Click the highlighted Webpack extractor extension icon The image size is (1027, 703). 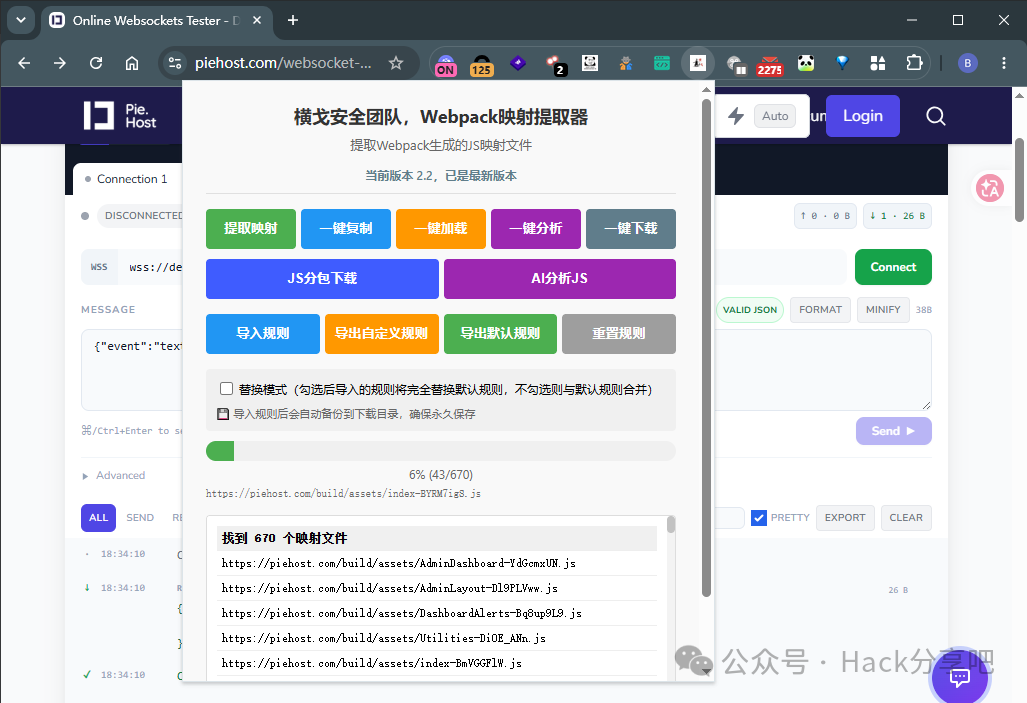click(x=698, y=63)
